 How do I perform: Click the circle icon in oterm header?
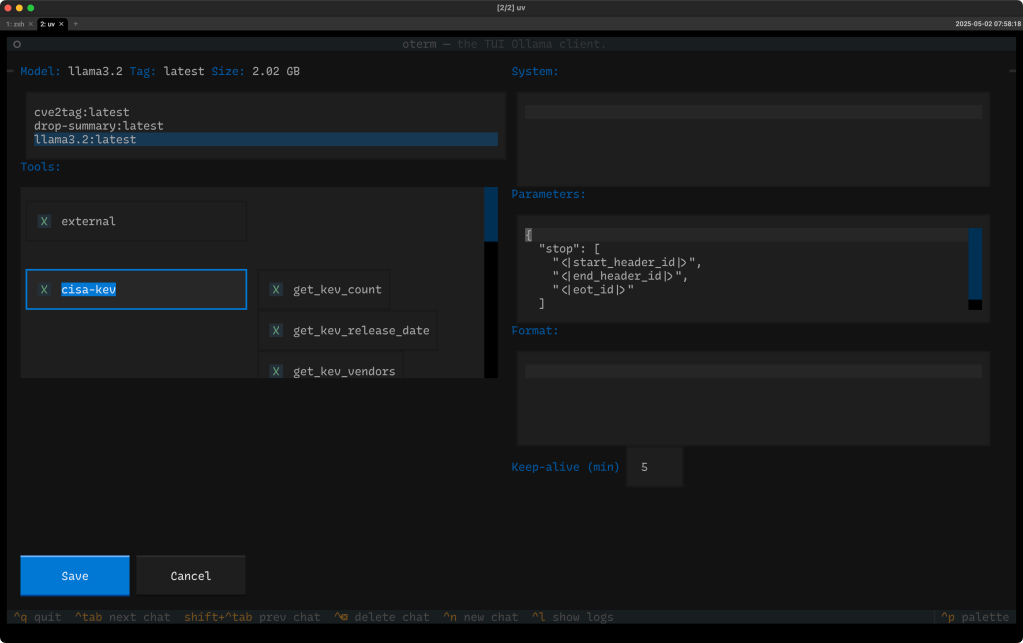pyautogui.click(x=17, y=44)
